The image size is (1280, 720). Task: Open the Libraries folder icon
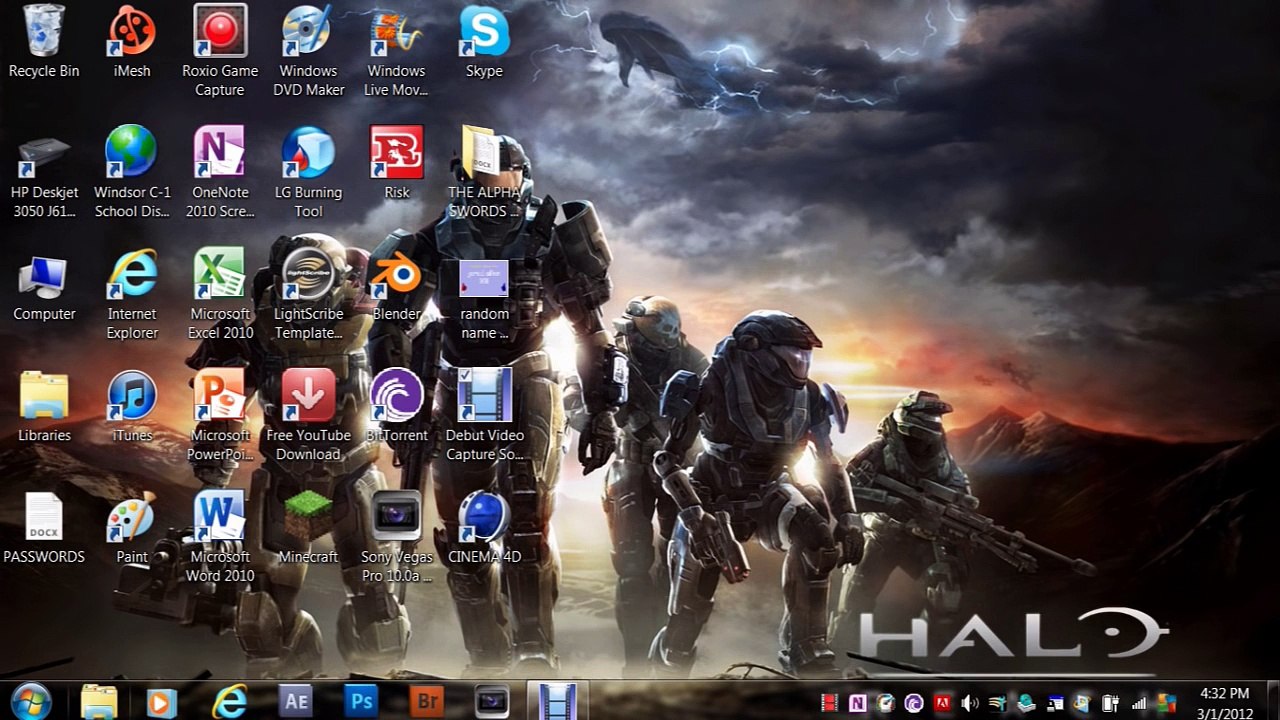[44, 408]
